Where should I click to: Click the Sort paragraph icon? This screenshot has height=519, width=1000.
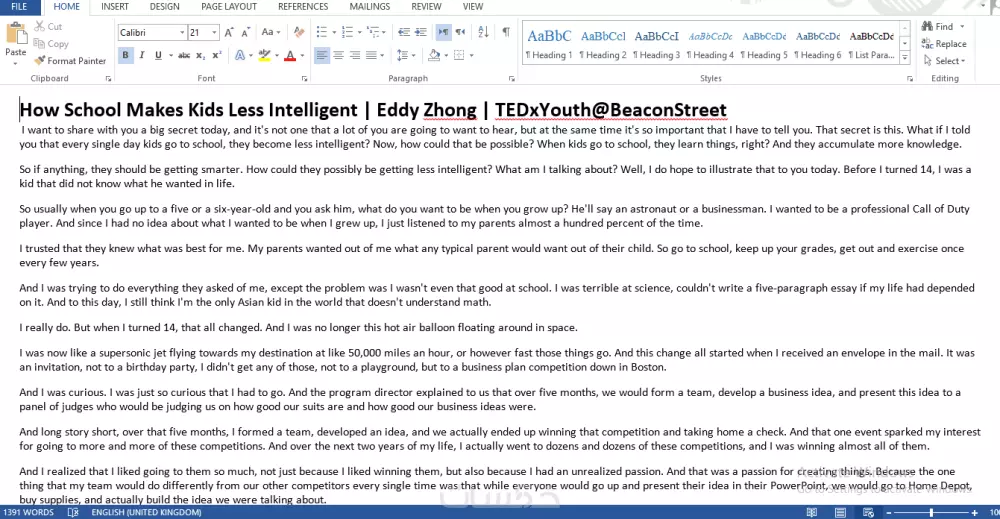(483, 33)
